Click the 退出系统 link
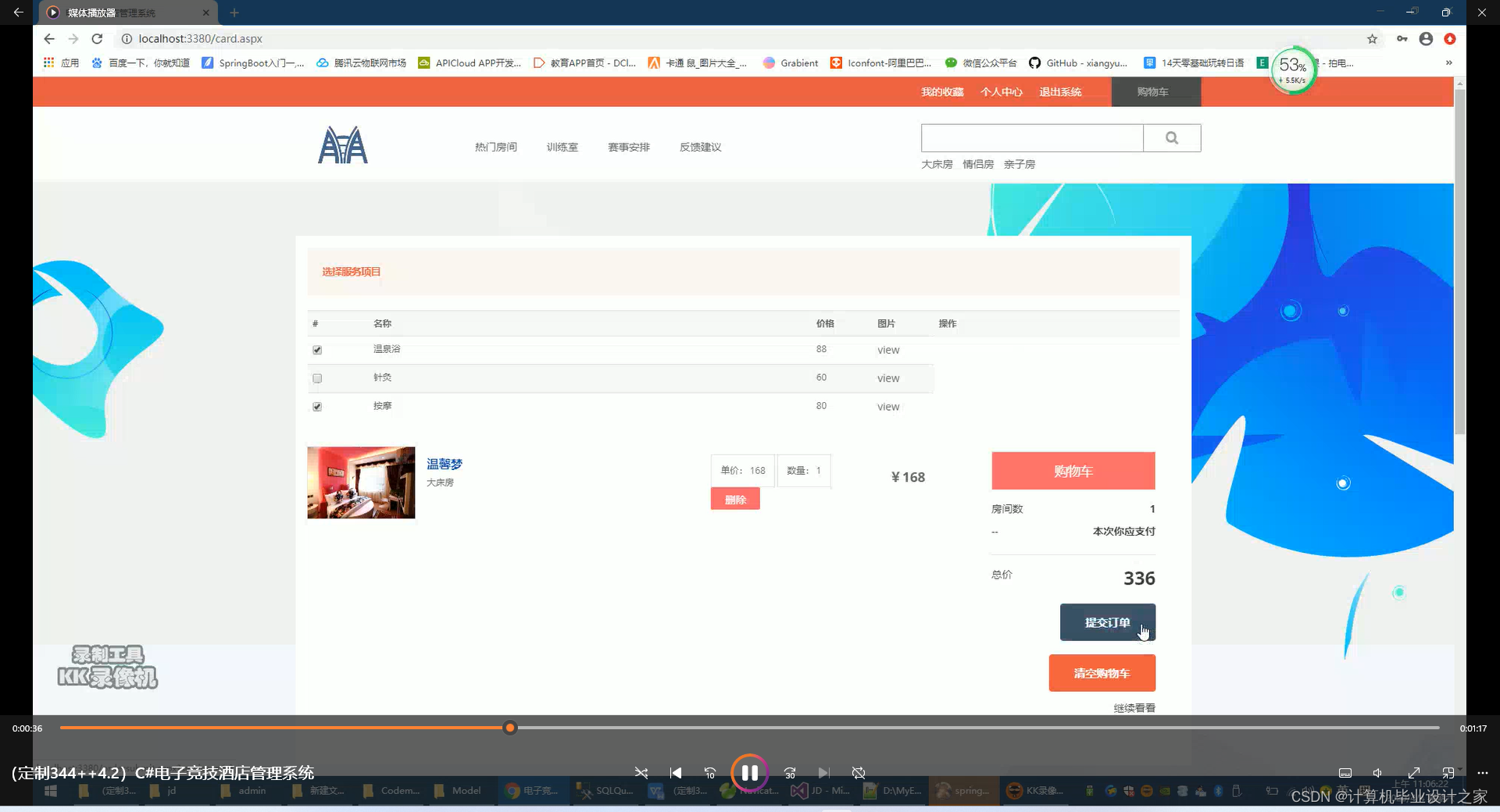The image size is (1500, 812). click(1060, 92)
